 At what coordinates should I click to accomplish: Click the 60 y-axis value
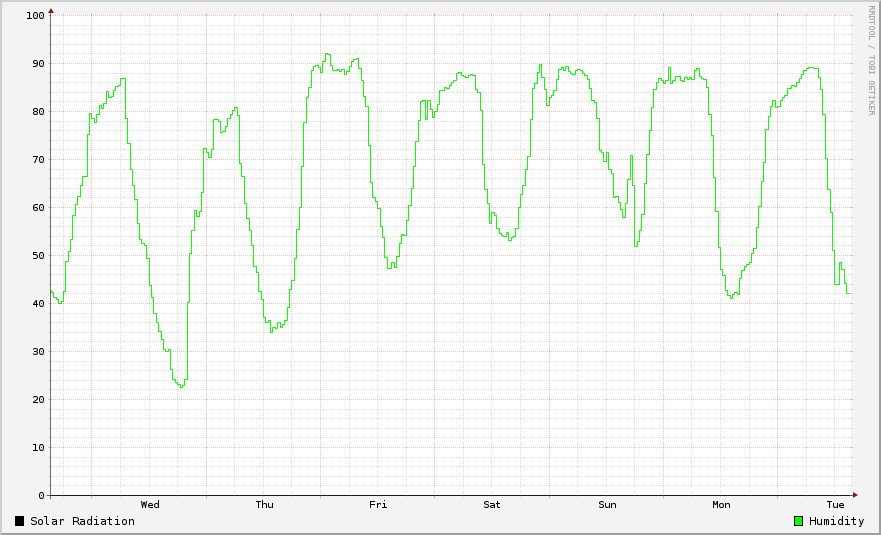(38, 208)
